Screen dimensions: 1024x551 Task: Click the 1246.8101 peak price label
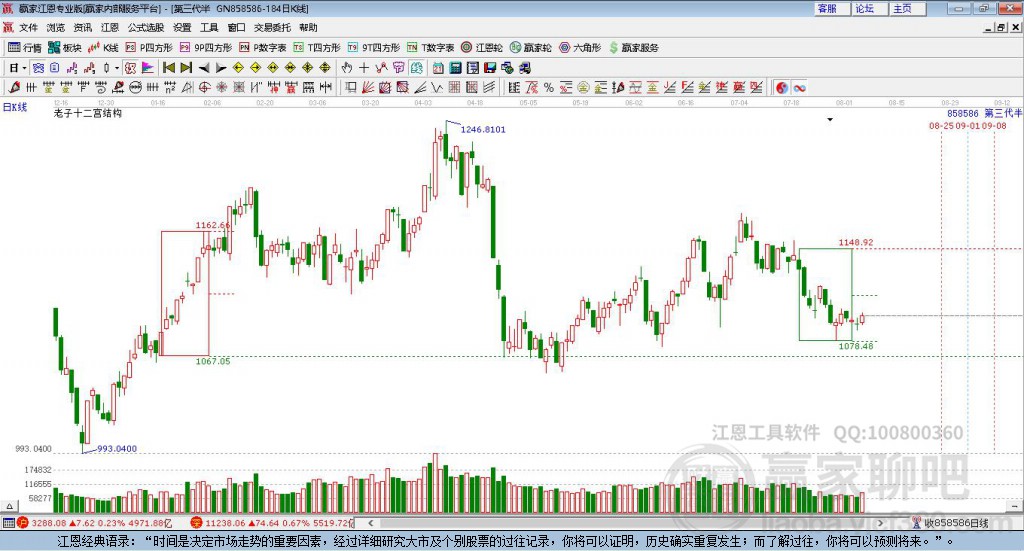[x=483, y=129]
